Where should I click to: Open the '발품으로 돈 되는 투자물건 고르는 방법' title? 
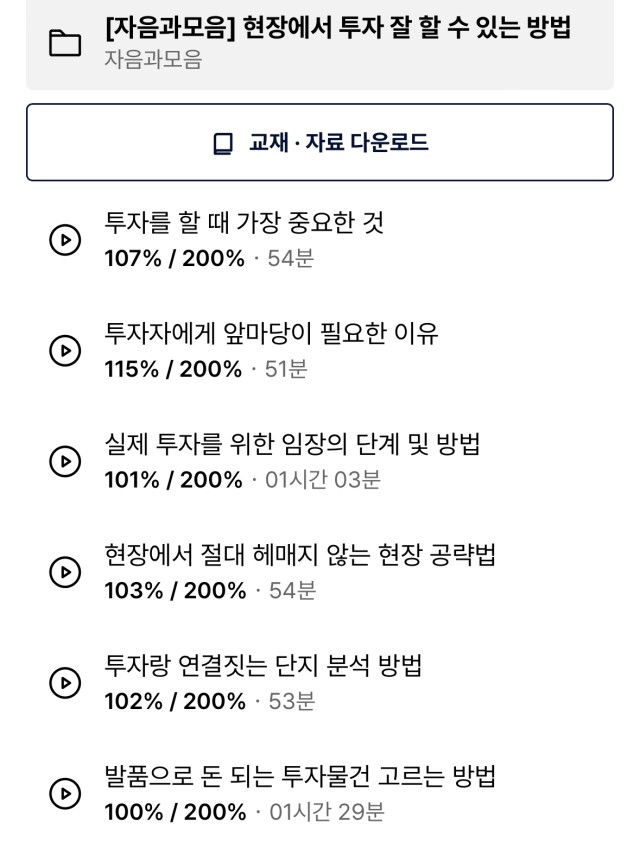point(300,776)
